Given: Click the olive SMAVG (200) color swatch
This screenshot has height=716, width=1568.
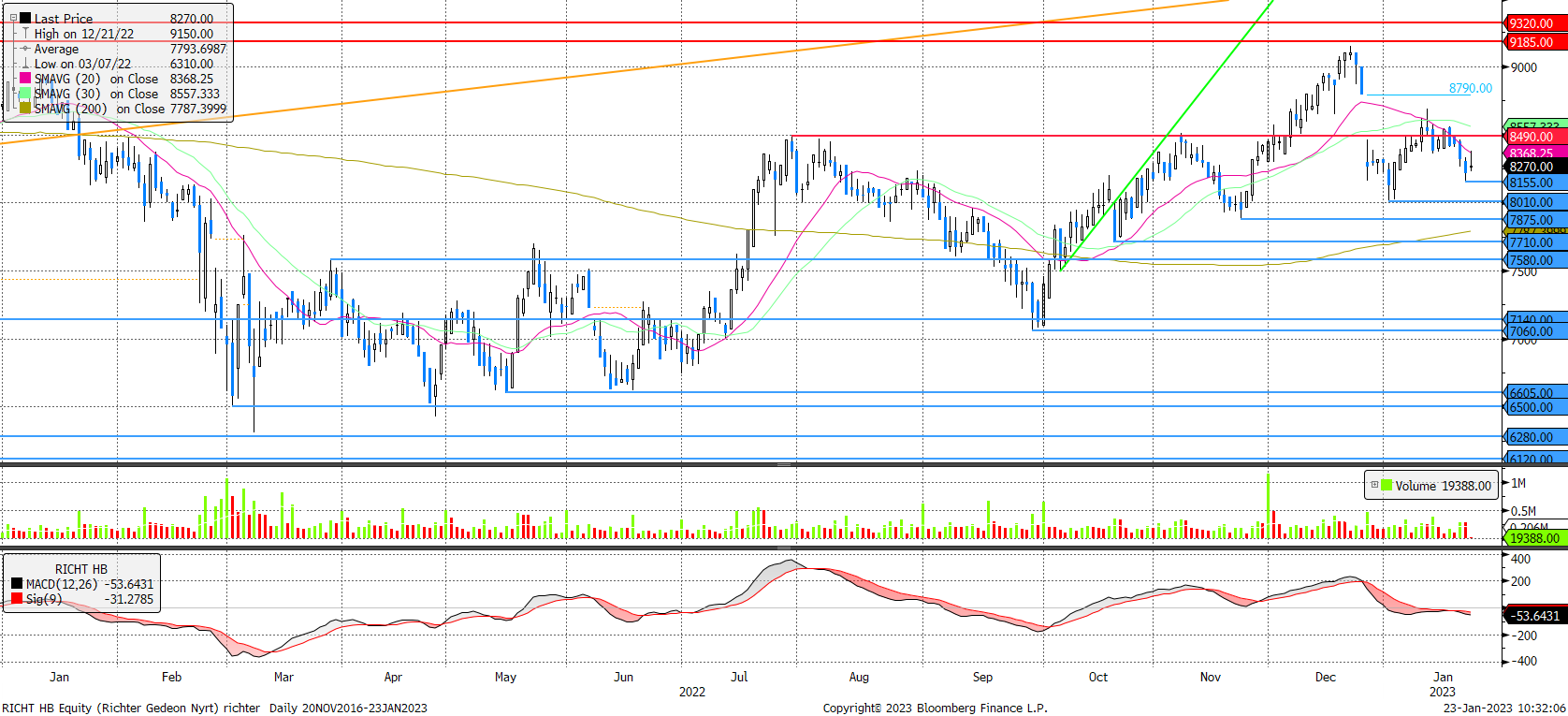Looking at the screenshot, I should click(25, 109).
